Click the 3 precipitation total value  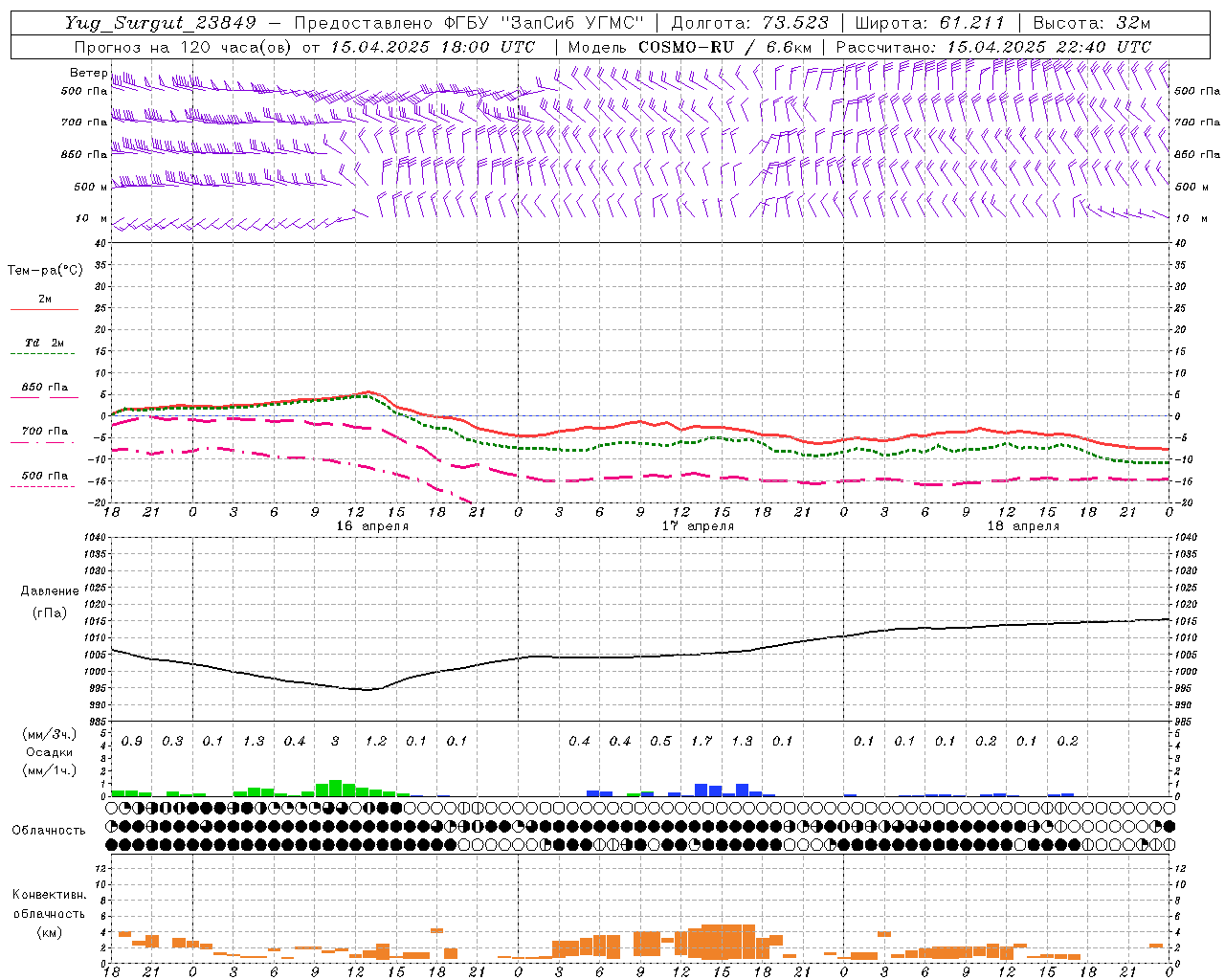(x=335, y=741)
